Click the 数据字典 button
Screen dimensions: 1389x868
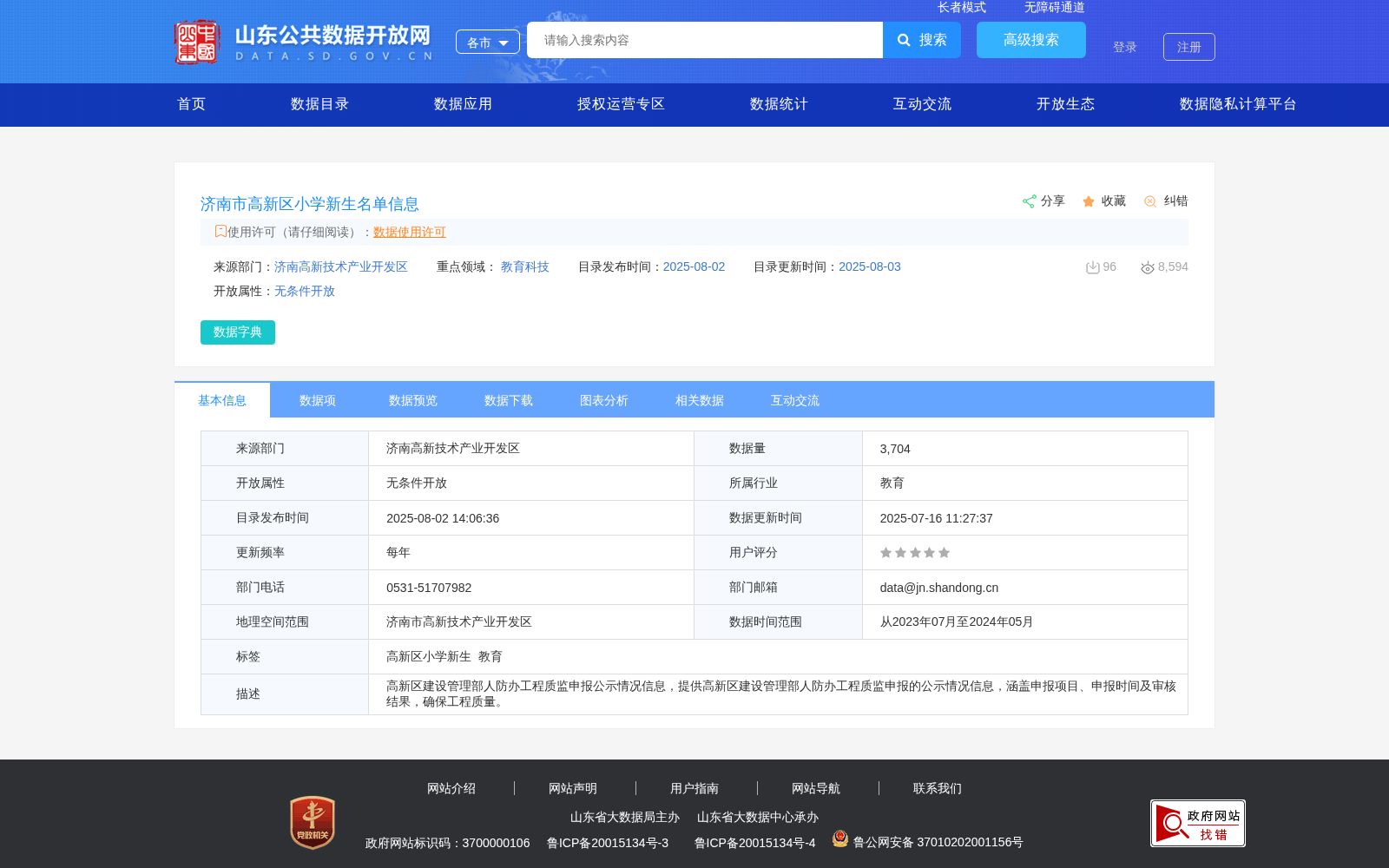tap(238, 332)
